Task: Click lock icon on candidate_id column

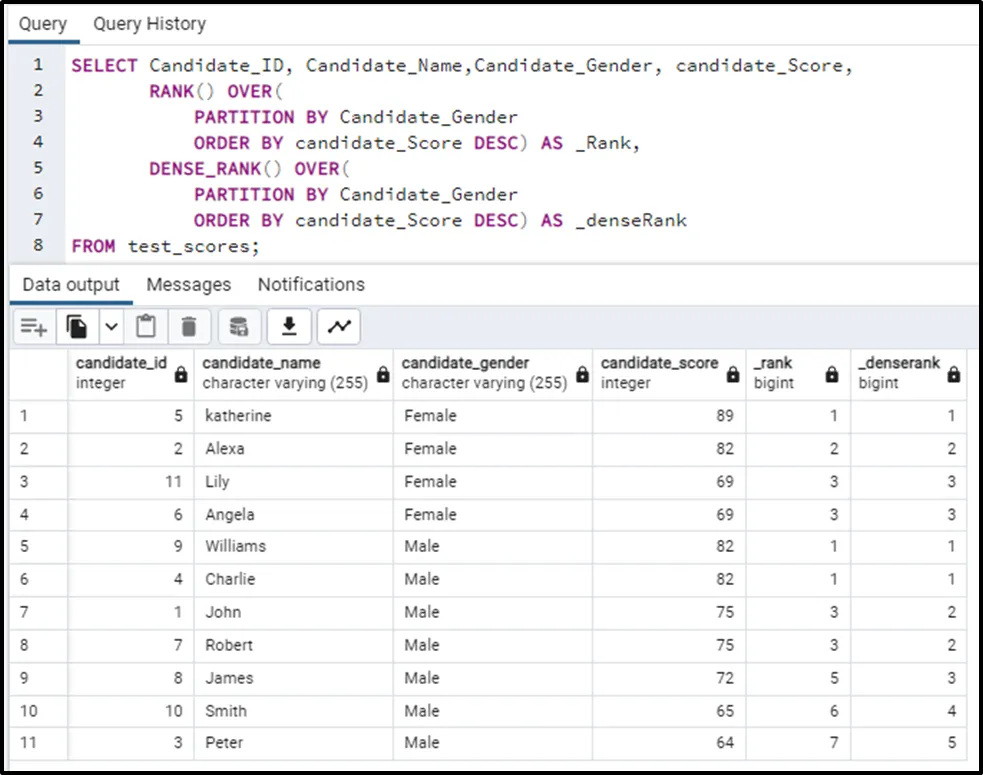Action: (180, 373)
